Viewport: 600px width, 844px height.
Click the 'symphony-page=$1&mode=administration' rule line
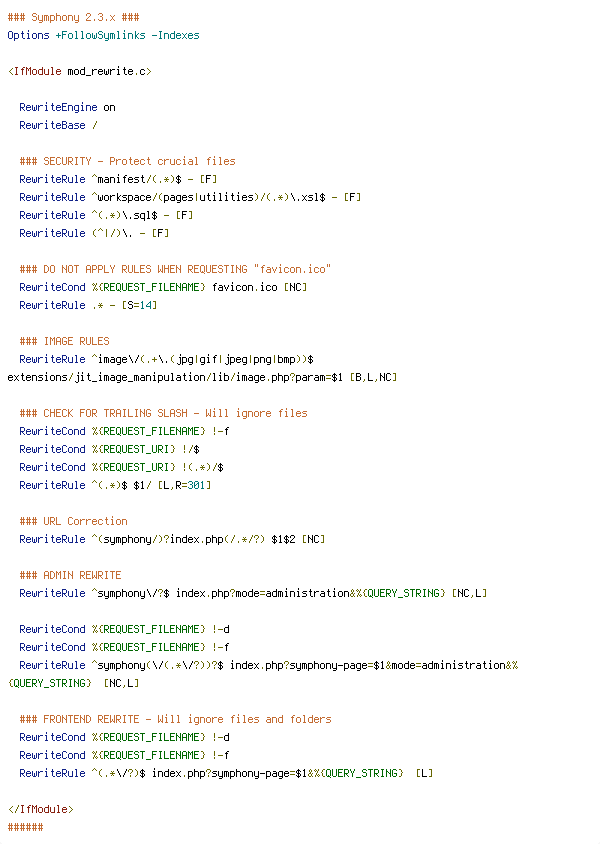coord(269,665)
